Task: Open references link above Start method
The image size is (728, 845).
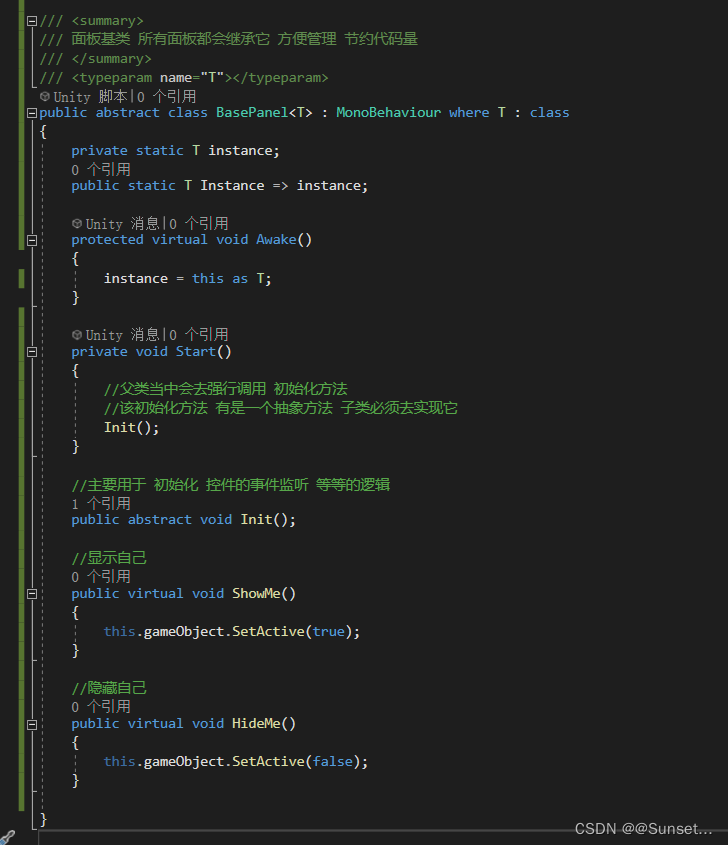Action: coord(199,335)
